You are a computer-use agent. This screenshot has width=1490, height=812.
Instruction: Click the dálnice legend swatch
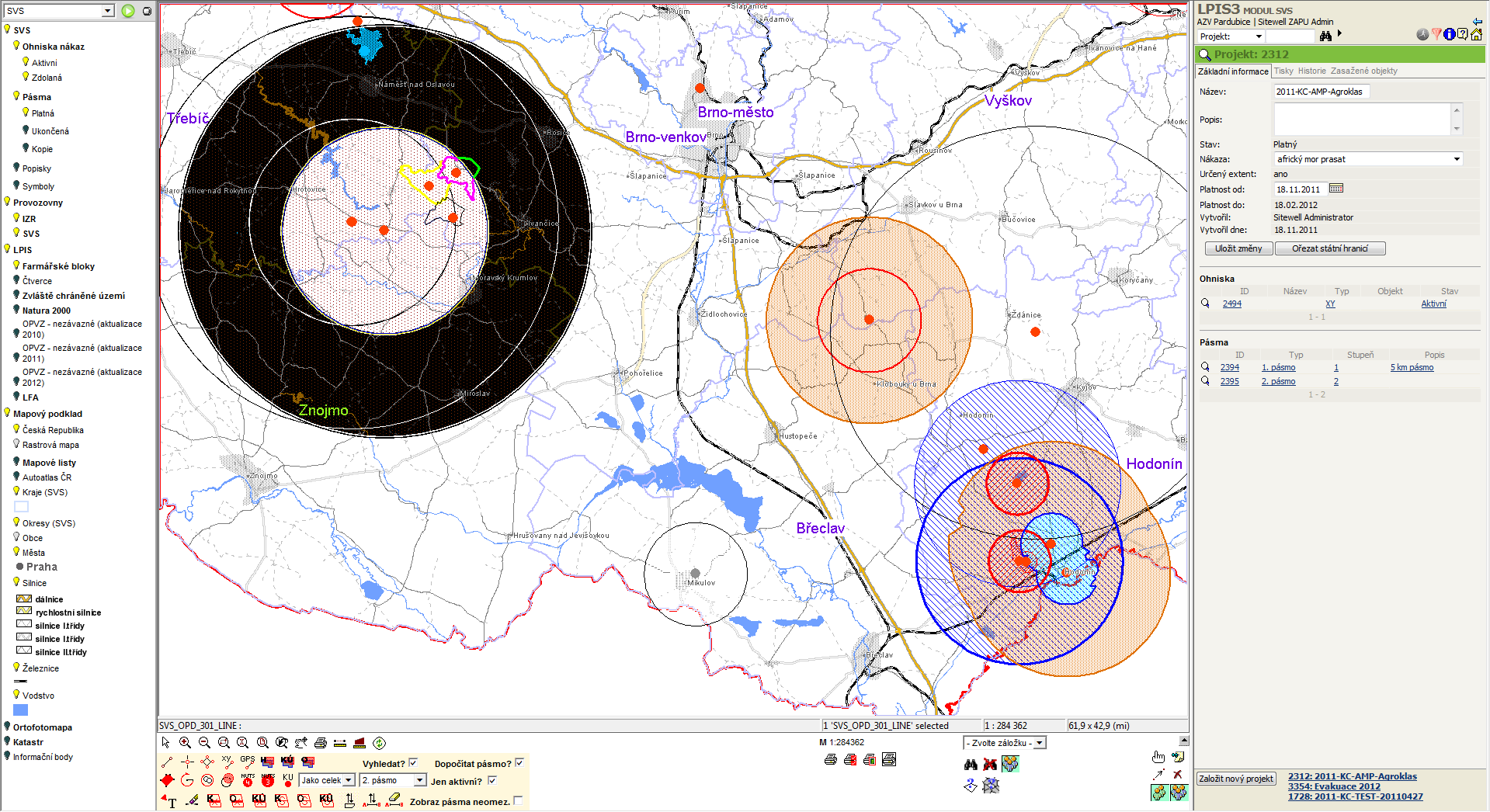click(24, 599)
